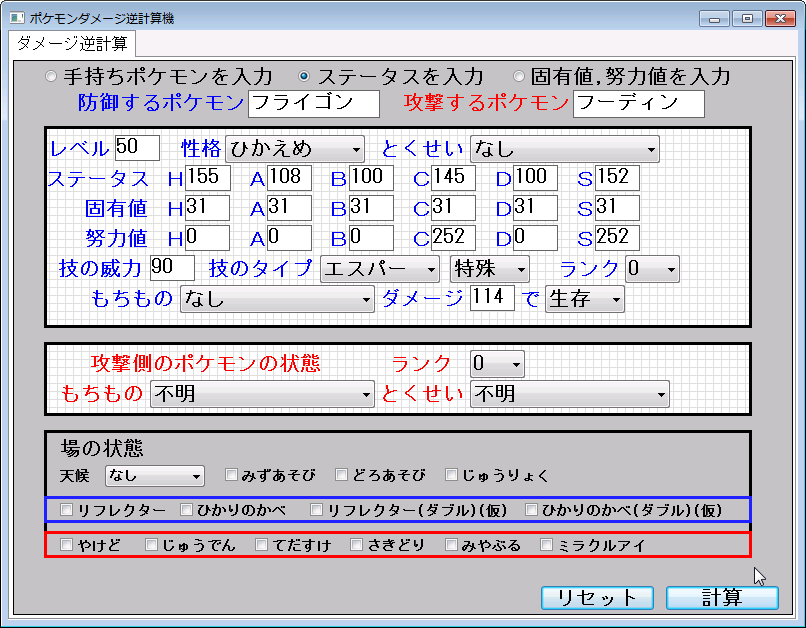Click 努力値 H field with 0
Viewport: 806px width, 628px height.
[207, 238]
